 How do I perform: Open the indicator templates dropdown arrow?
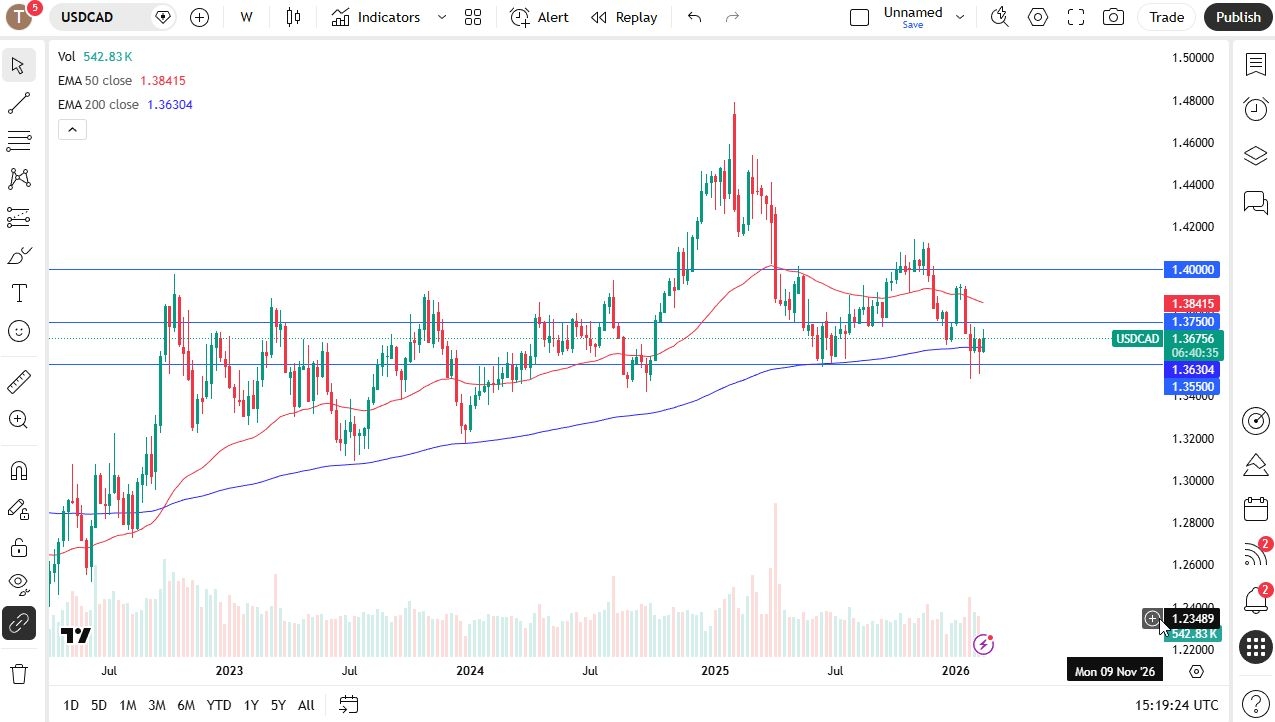pyautogui.click(x=442, y=17)
